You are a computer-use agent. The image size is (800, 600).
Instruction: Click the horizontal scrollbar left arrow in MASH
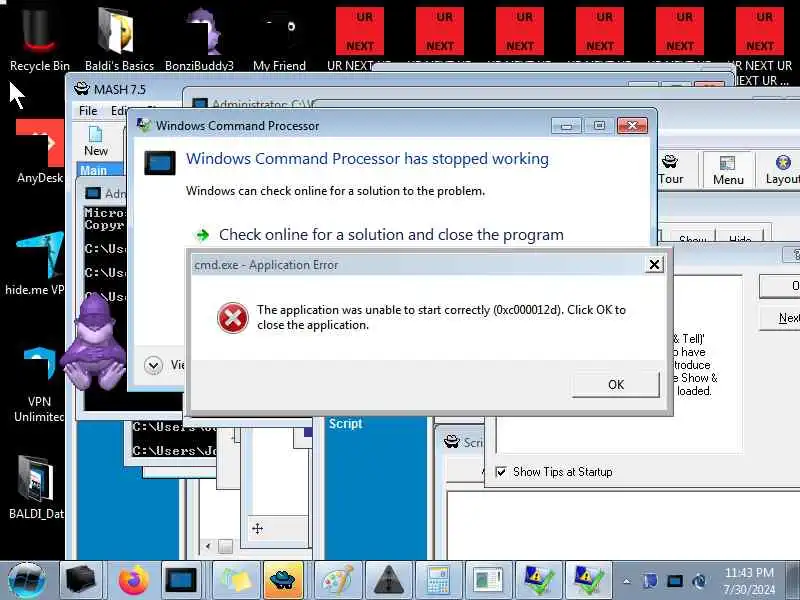click(207, 546)
